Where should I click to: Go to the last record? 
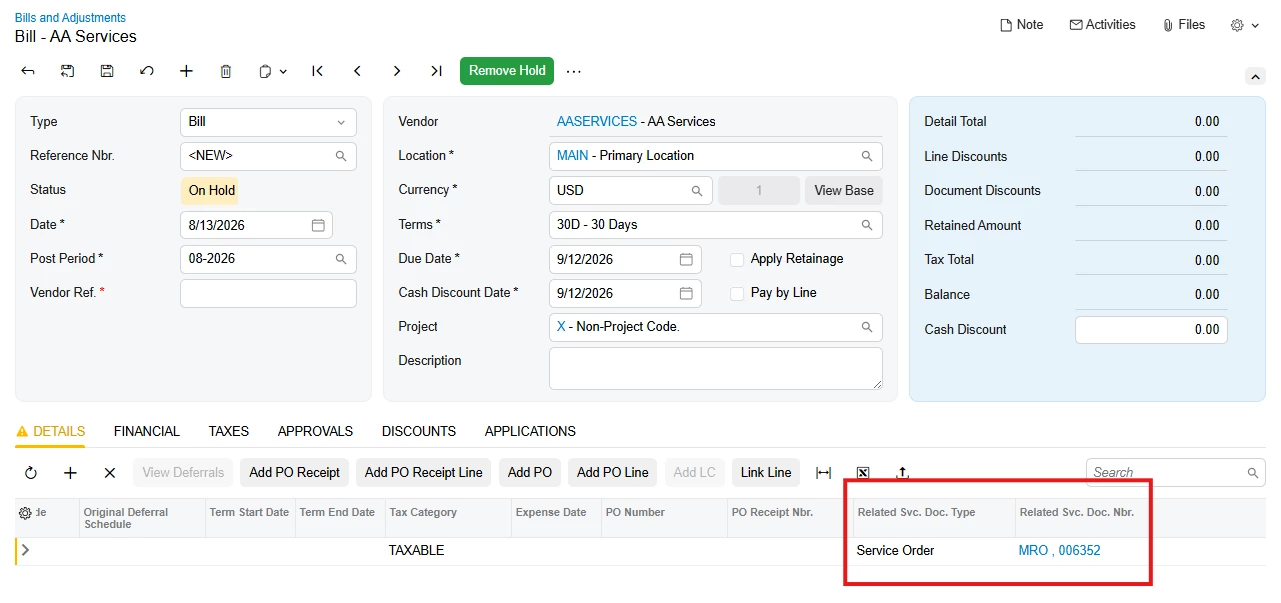436,71
